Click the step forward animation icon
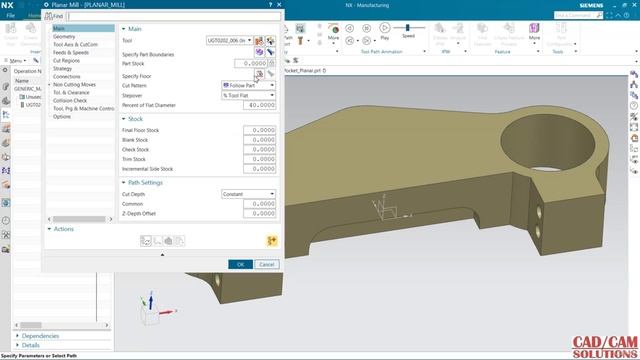 [367, 28]
